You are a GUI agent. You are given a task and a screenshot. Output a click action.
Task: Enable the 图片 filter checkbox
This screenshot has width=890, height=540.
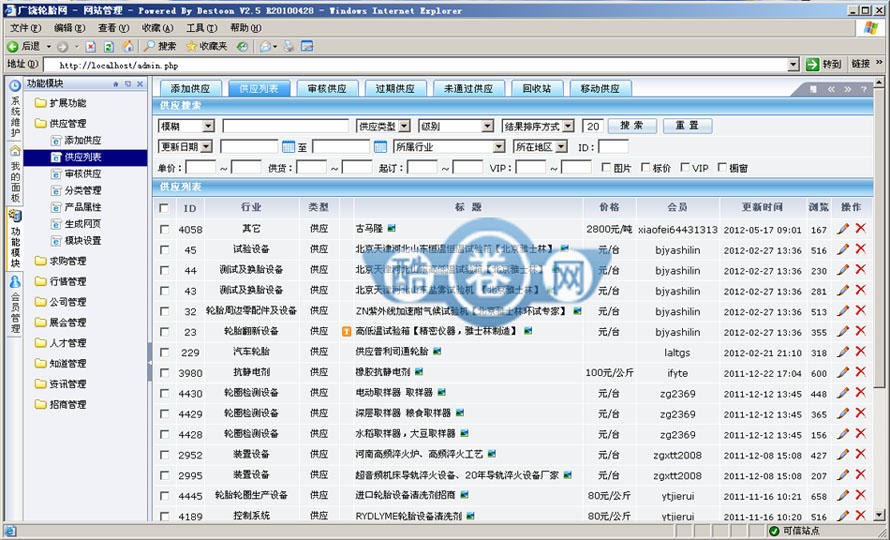(606, 168)
